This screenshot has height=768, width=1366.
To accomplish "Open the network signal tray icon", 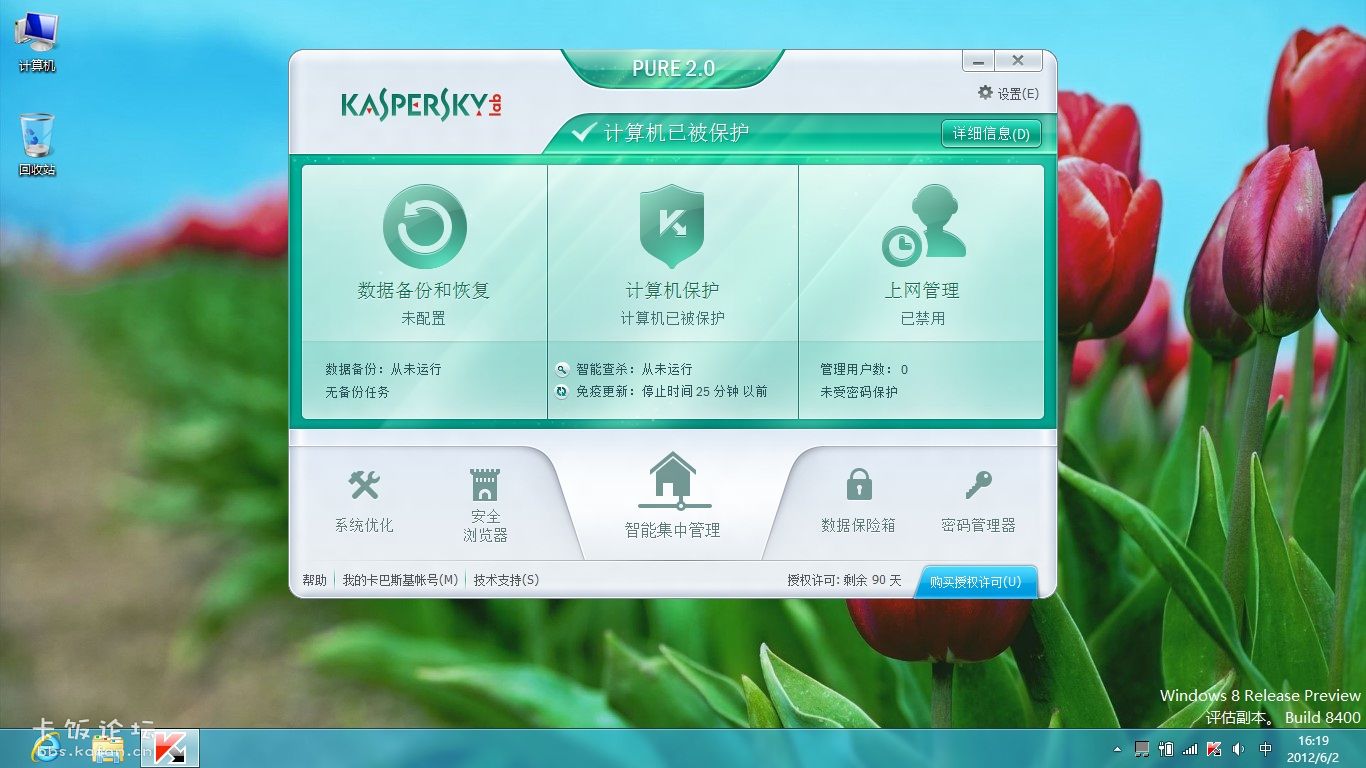I will [1190, 748].
